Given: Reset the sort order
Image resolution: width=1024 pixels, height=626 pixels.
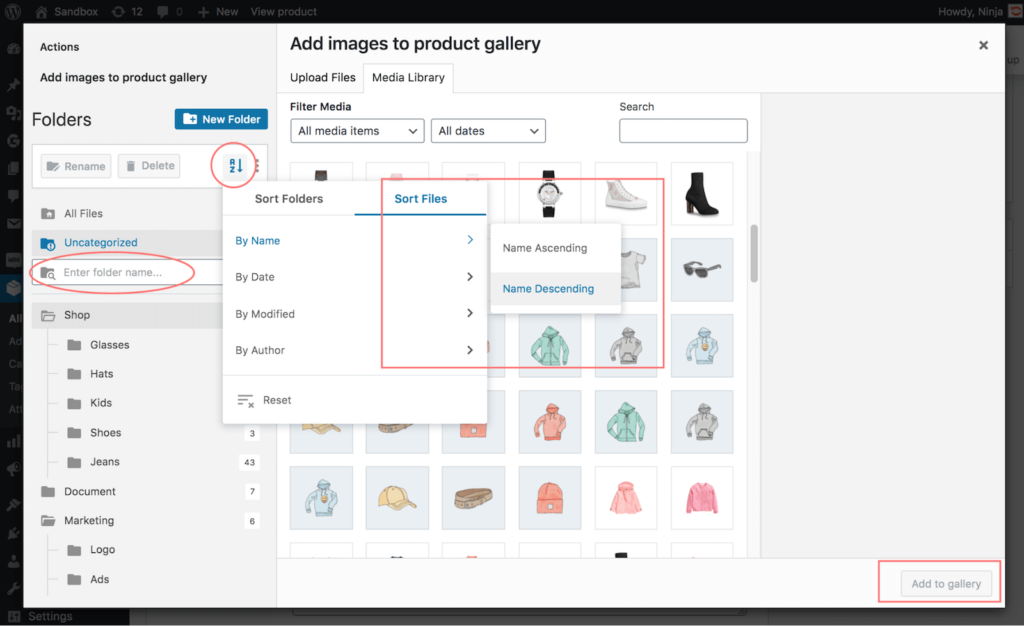Looking at the screenshot, I should (277, 400).
